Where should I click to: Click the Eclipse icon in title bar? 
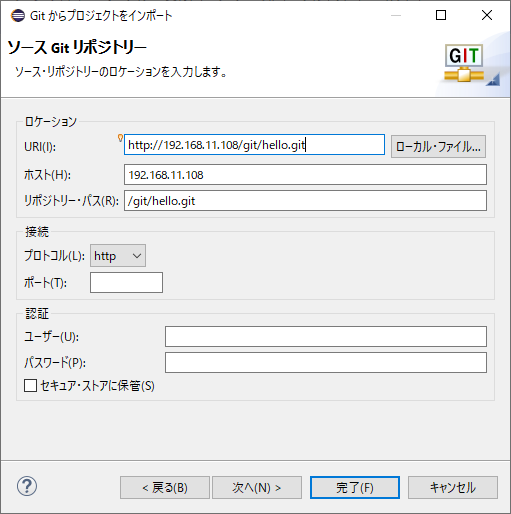pyautogui.click(x=18, y=16)
